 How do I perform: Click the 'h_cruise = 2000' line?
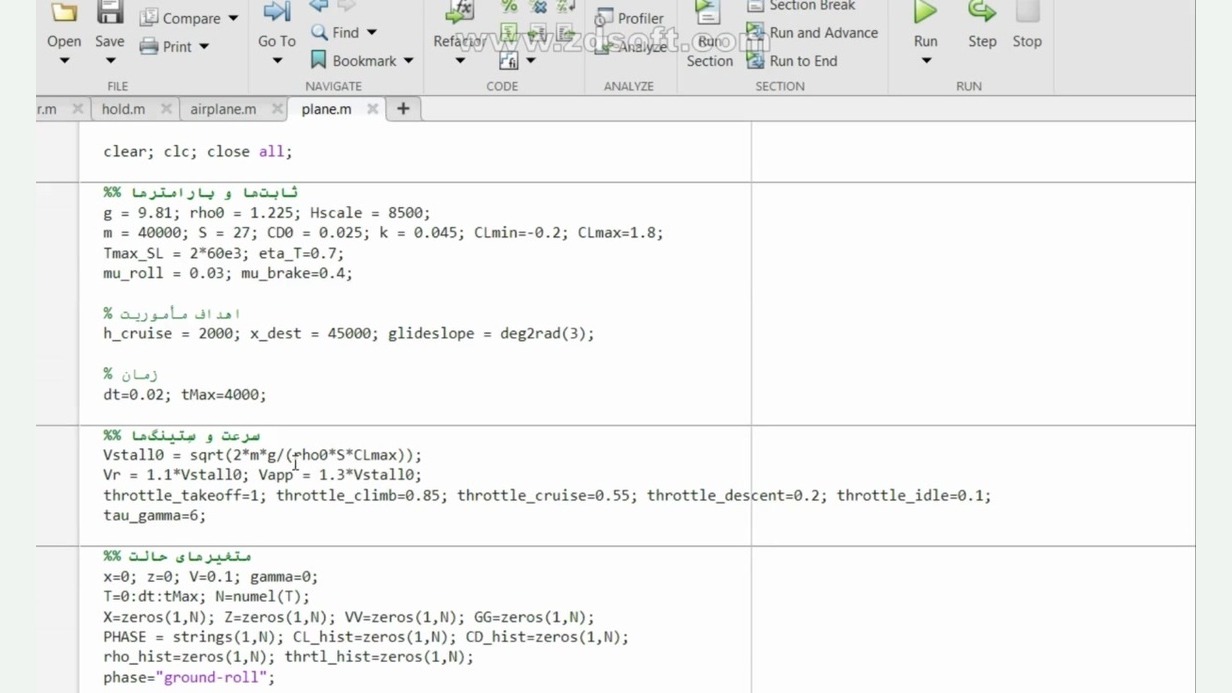pyautogui.click(x=349, y=334)
